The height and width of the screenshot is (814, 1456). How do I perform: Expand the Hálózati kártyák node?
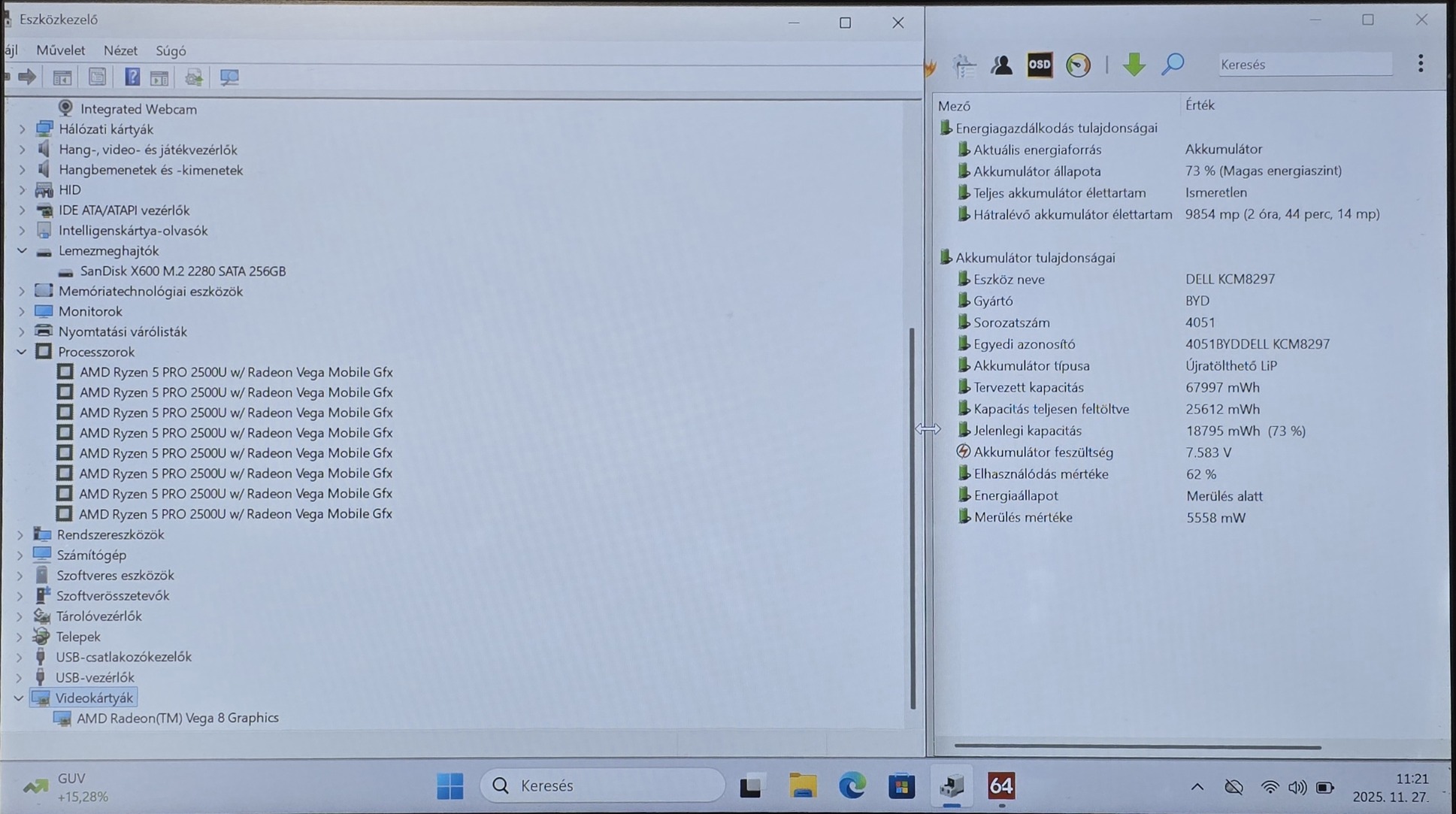click(22, 129)
